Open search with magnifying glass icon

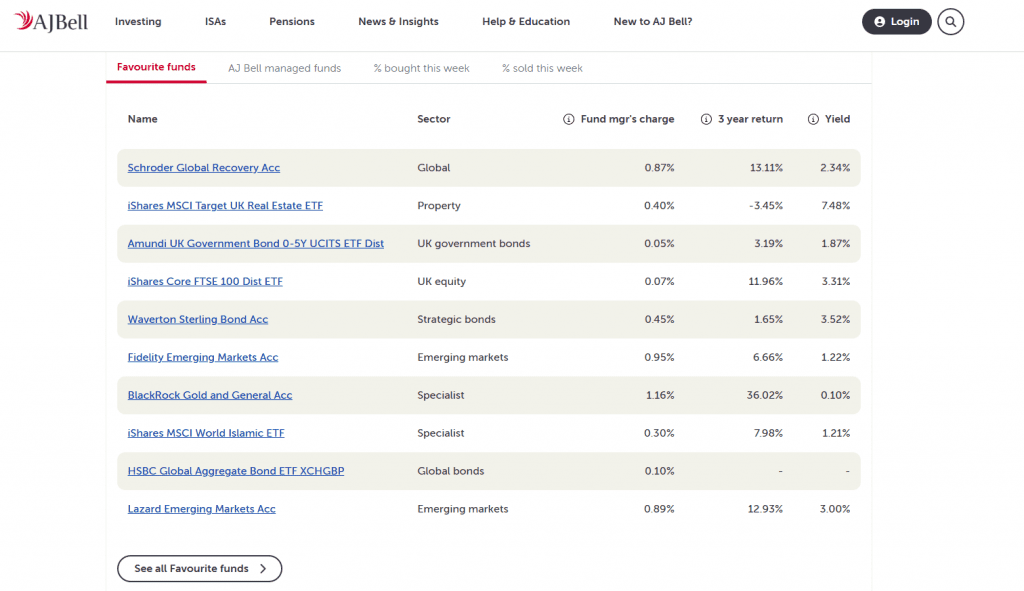click(950, 22)
